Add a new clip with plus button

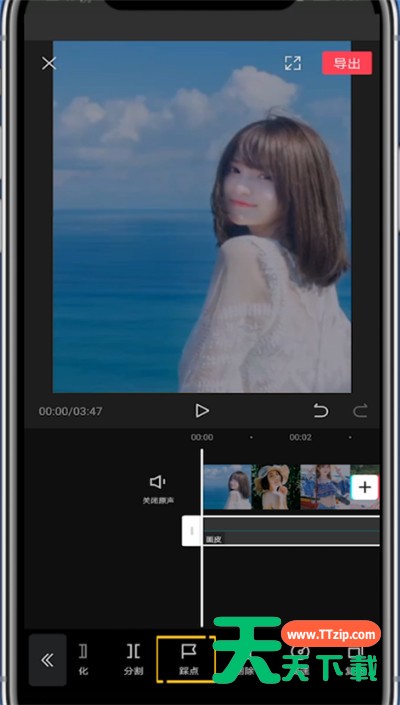364,487
